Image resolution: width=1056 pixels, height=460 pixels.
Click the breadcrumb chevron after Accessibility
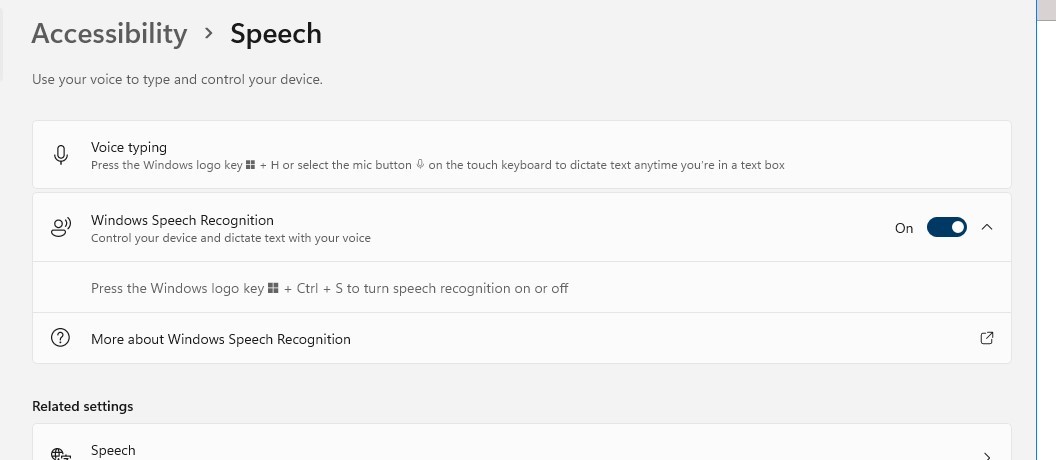click(x=208, y=33)
